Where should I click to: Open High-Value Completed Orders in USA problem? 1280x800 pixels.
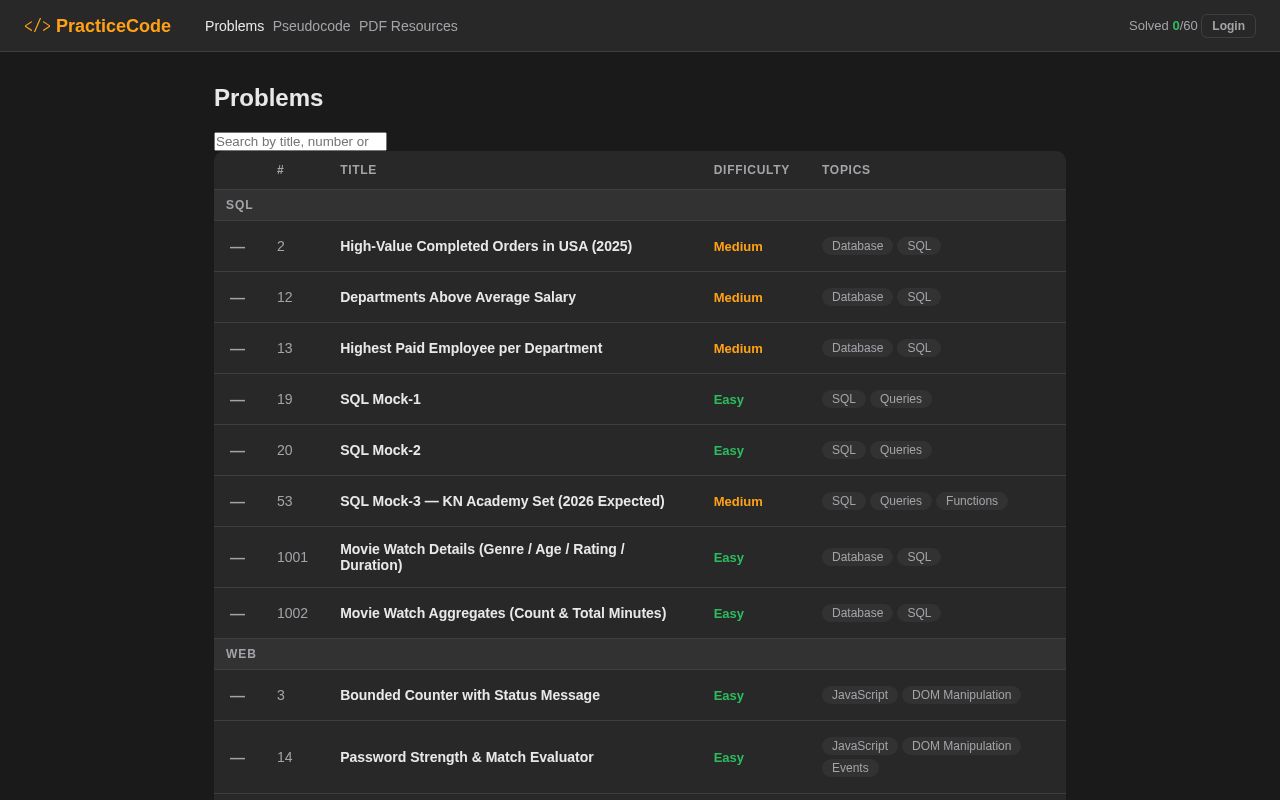coord(486,246)
